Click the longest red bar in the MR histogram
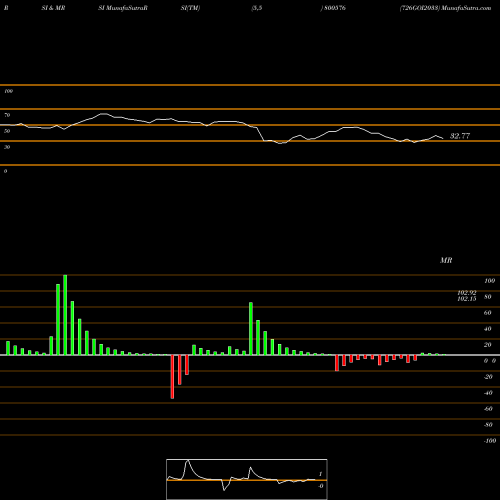Viewport: 500px width, 500px height. coord(172,377)
